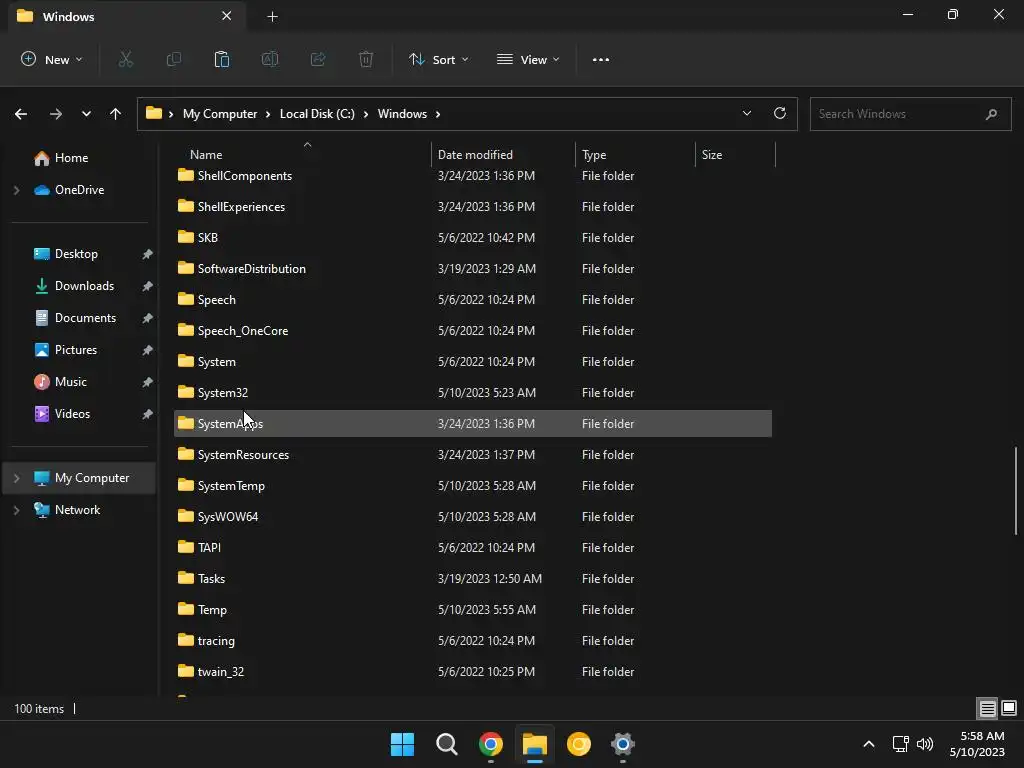Click the Delete trash icon
This screenshot has width=1024, height=768.
click(366, 59)
